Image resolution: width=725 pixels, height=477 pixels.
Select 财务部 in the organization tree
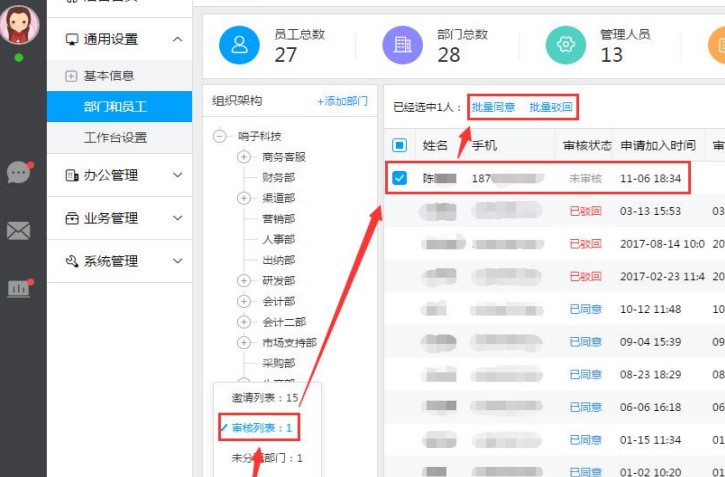[x=279, y=177]
